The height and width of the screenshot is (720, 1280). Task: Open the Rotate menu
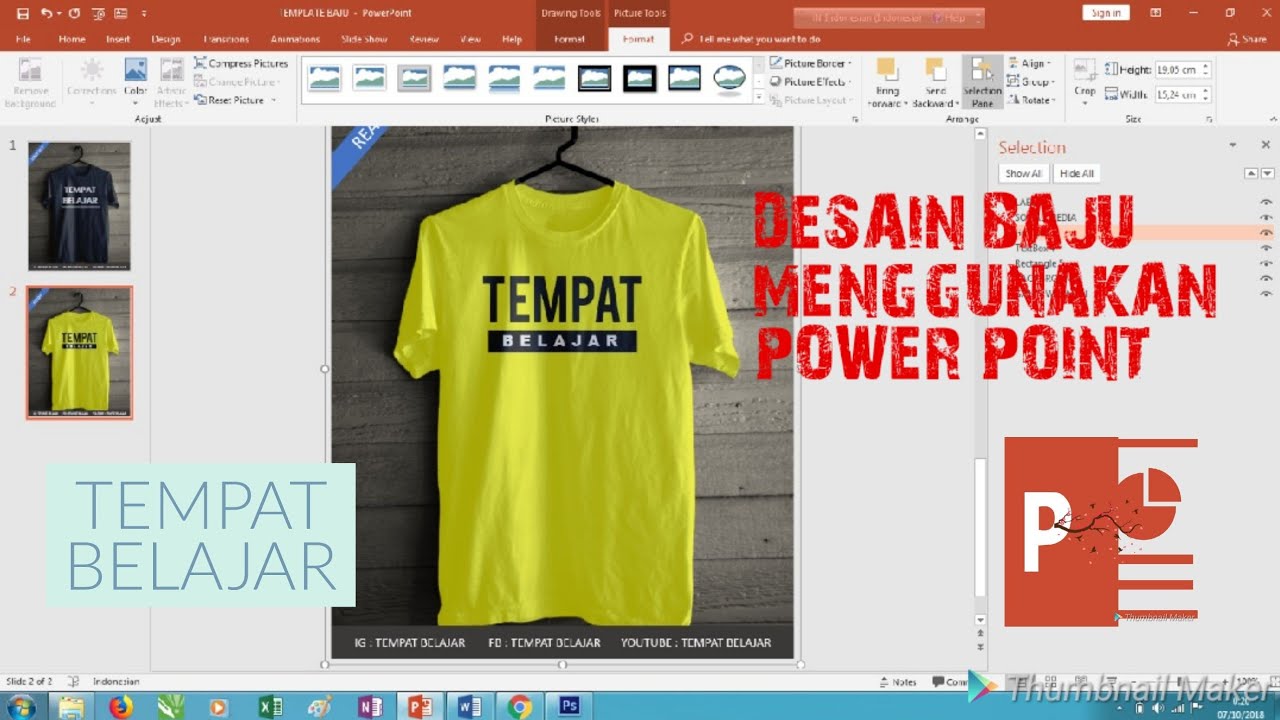[x=1031, y=100]
